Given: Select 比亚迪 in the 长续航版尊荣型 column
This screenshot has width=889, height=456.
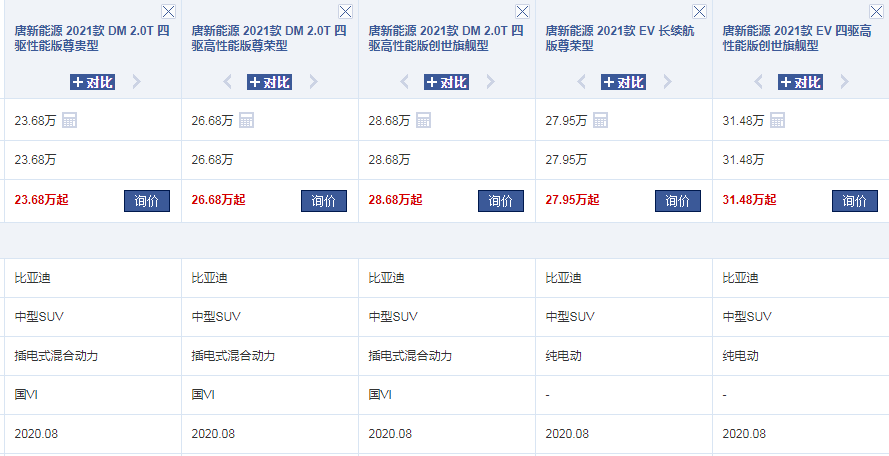Looking at the screenshot, I should pos(564,278).
